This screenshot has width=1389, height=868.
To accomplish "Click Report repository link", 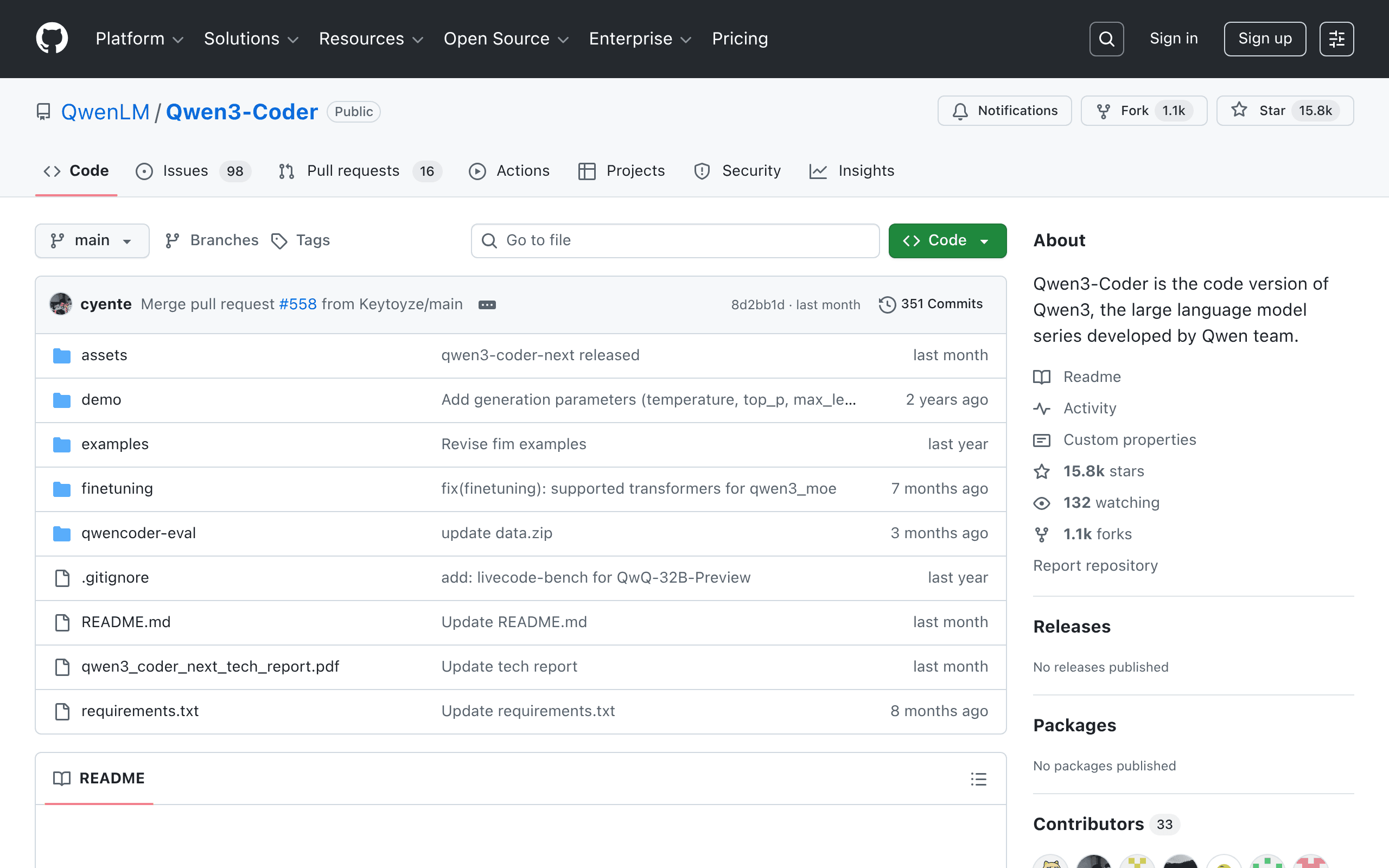I will pyautogui.click(x=1095, y=566).
